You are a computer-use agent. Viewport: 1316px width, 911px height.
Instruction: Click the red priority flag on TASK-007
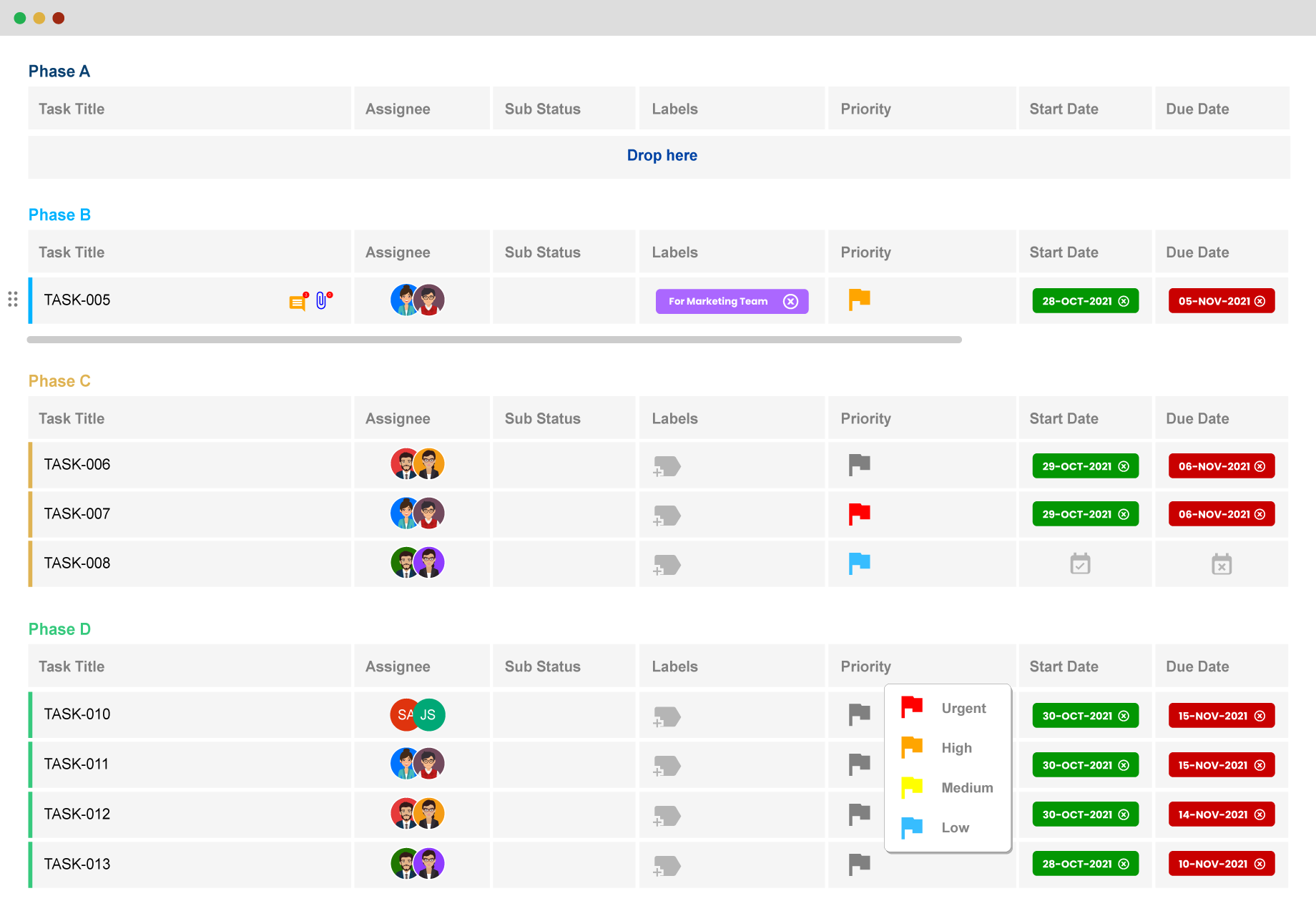[x=858, y=513]
